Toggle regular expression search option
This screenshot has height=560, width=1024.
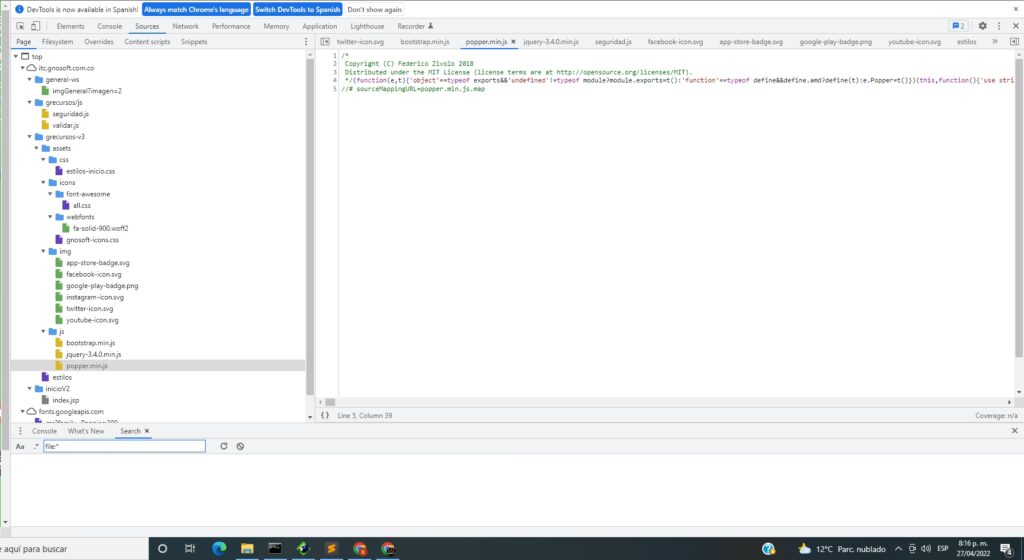[36, 446]
